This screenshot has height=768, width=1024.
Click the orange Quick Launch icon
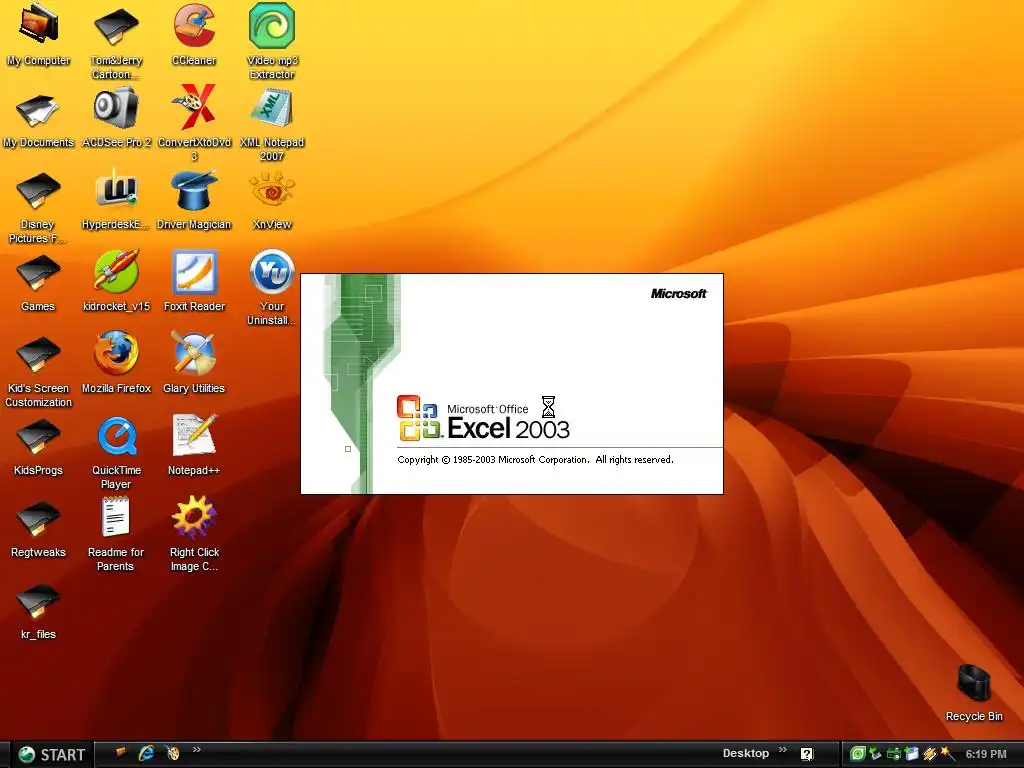click(x=120, y=752)
